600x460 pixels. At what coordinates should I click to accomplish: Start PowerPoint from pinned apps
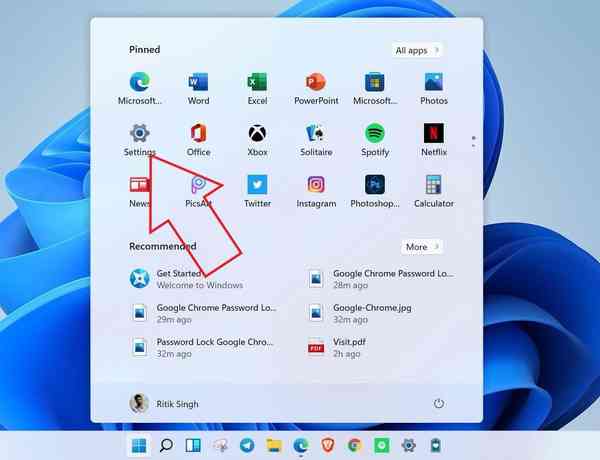click(316, 88)
